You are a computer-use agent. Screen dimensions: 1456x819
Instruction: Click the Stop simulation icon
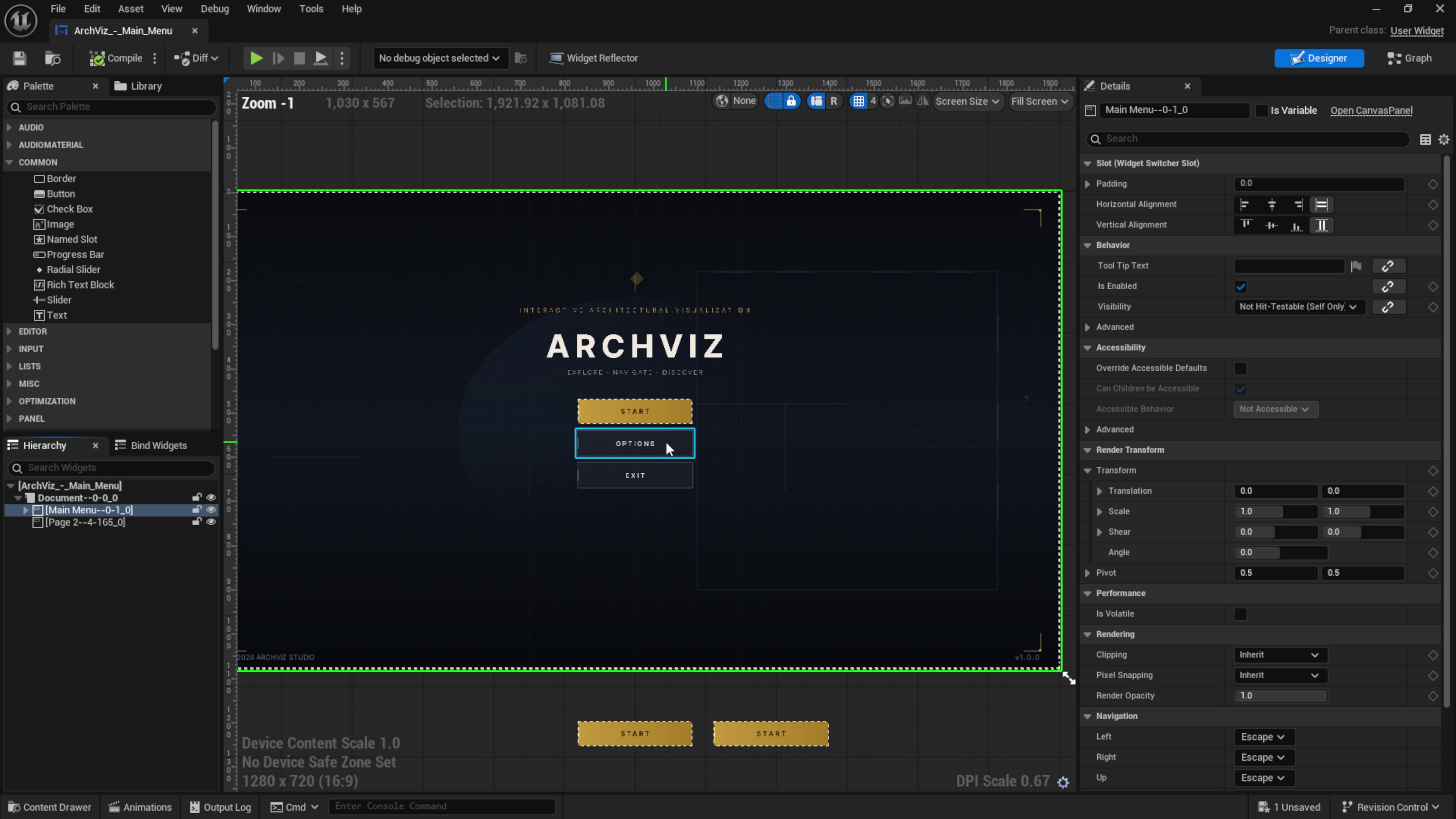tap(300, 58)
